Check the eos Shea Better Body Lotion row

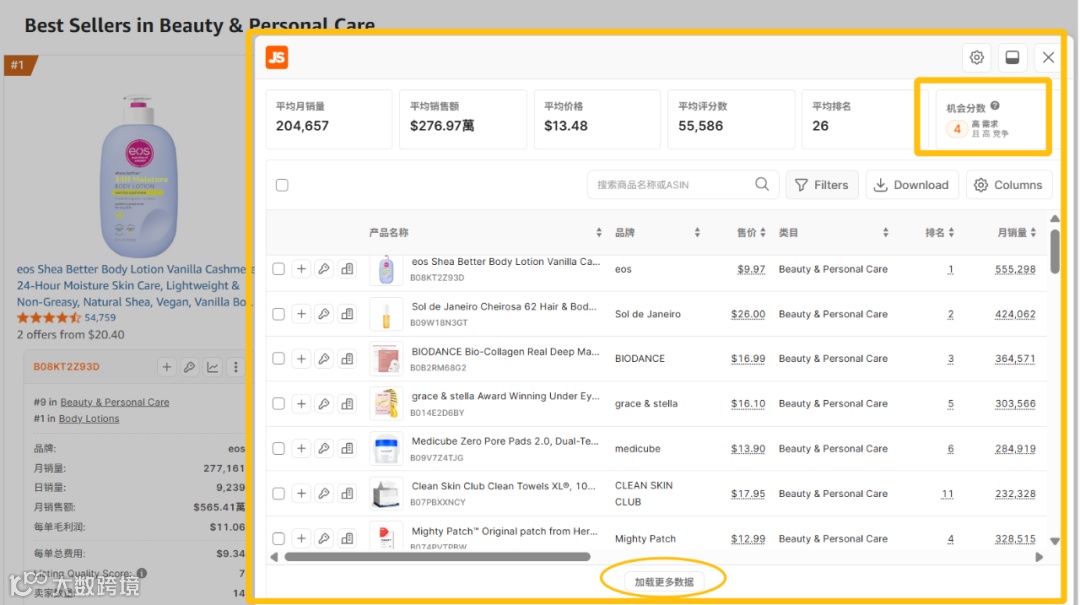[278, 269]
